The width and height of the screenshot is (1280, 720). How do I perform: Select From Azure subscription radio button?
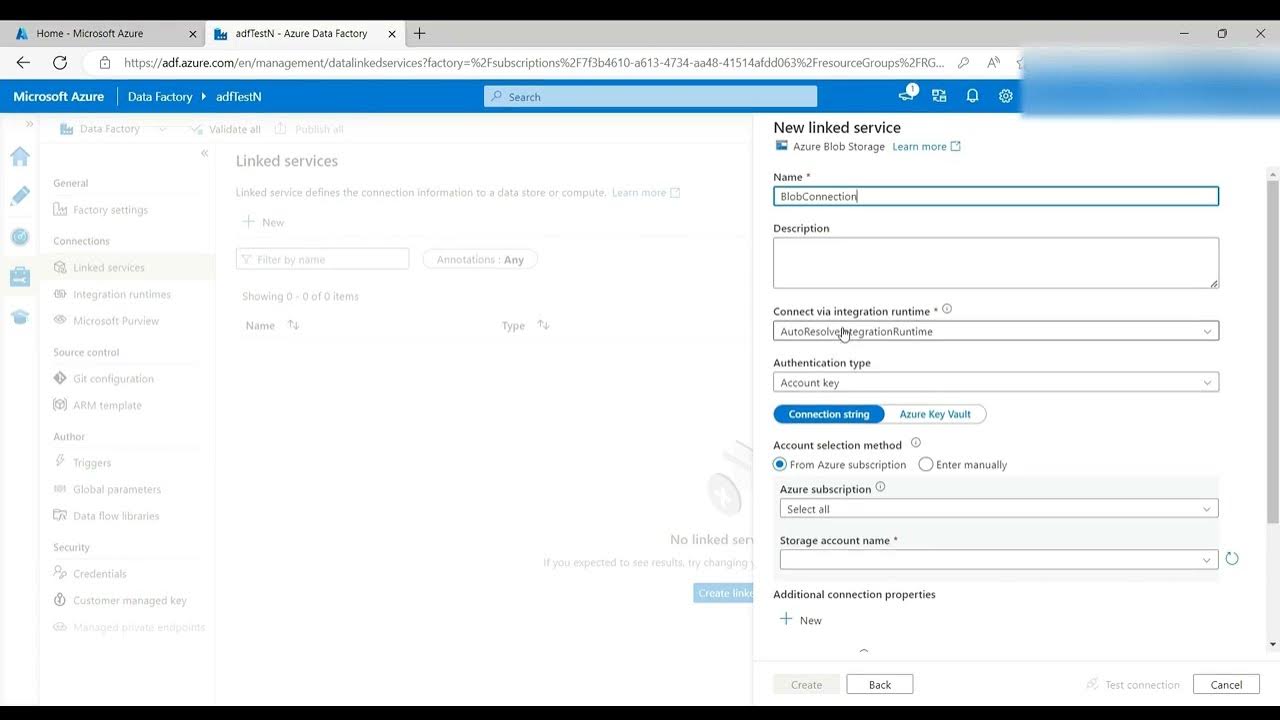click(780, 464)
